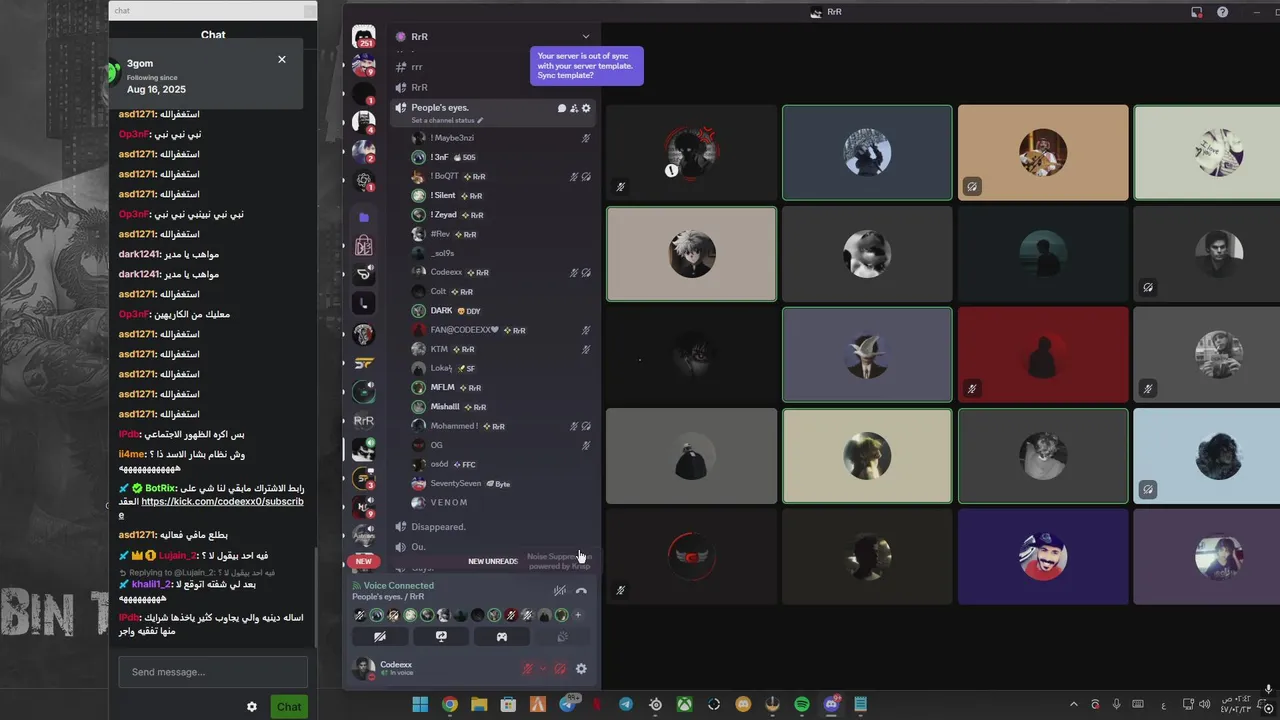
Task: Join the Ou. voice channel
Action: [x=495, y=547]
